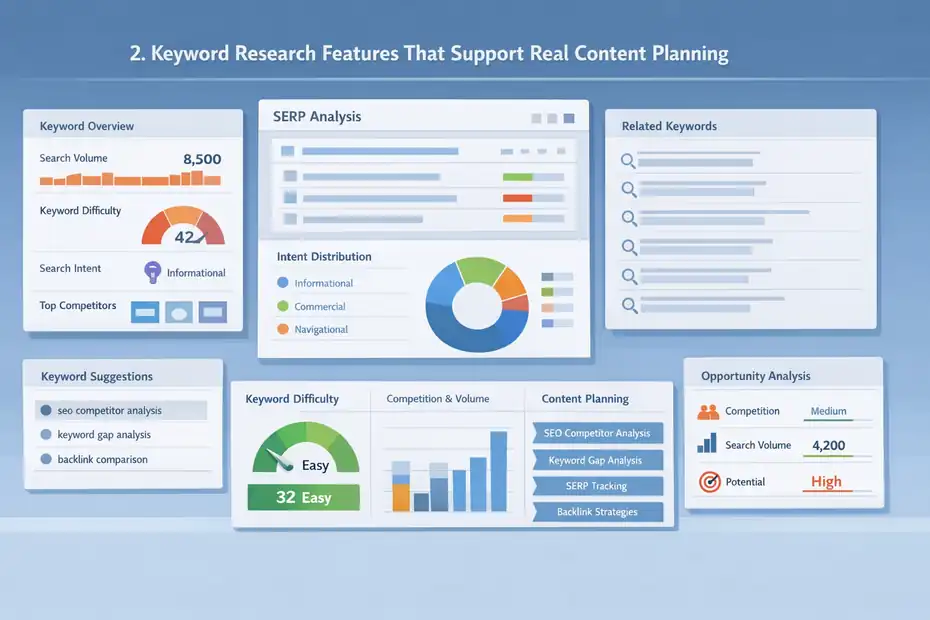The width and height of the screenshot is (930, 620).
Task: Click the Opportunity Analysis panel title
Action: tap(756, 376)
